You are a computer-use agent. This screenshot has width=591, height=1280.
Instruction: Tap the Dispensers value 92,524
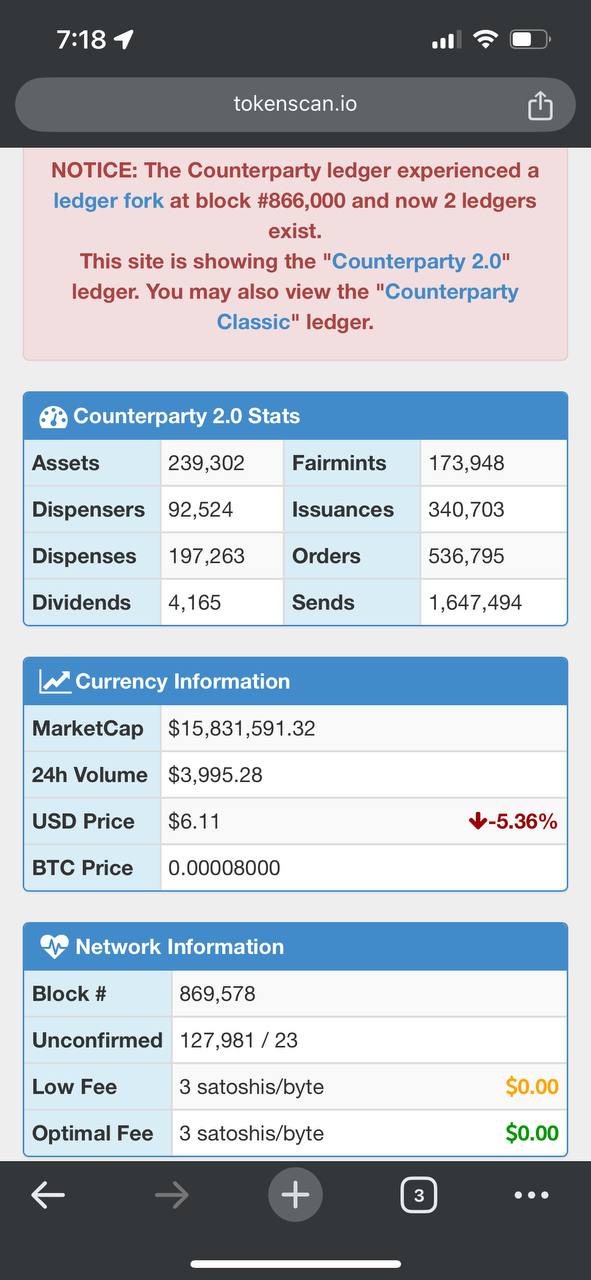click(201, 510)
